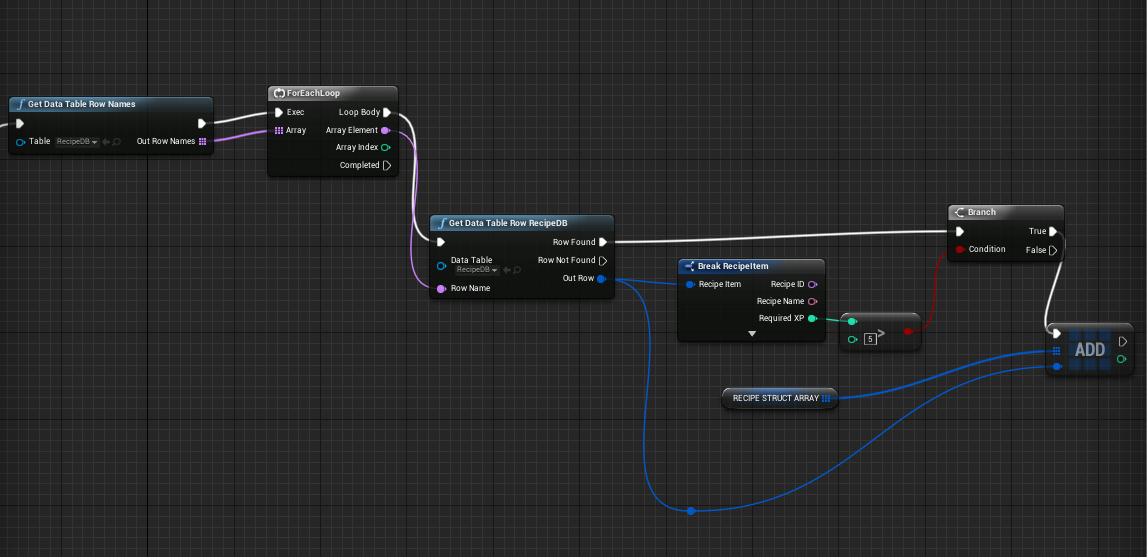Open Data Table RecipeDB dropdown selector
1147x557 pixels.
point(476,270)
